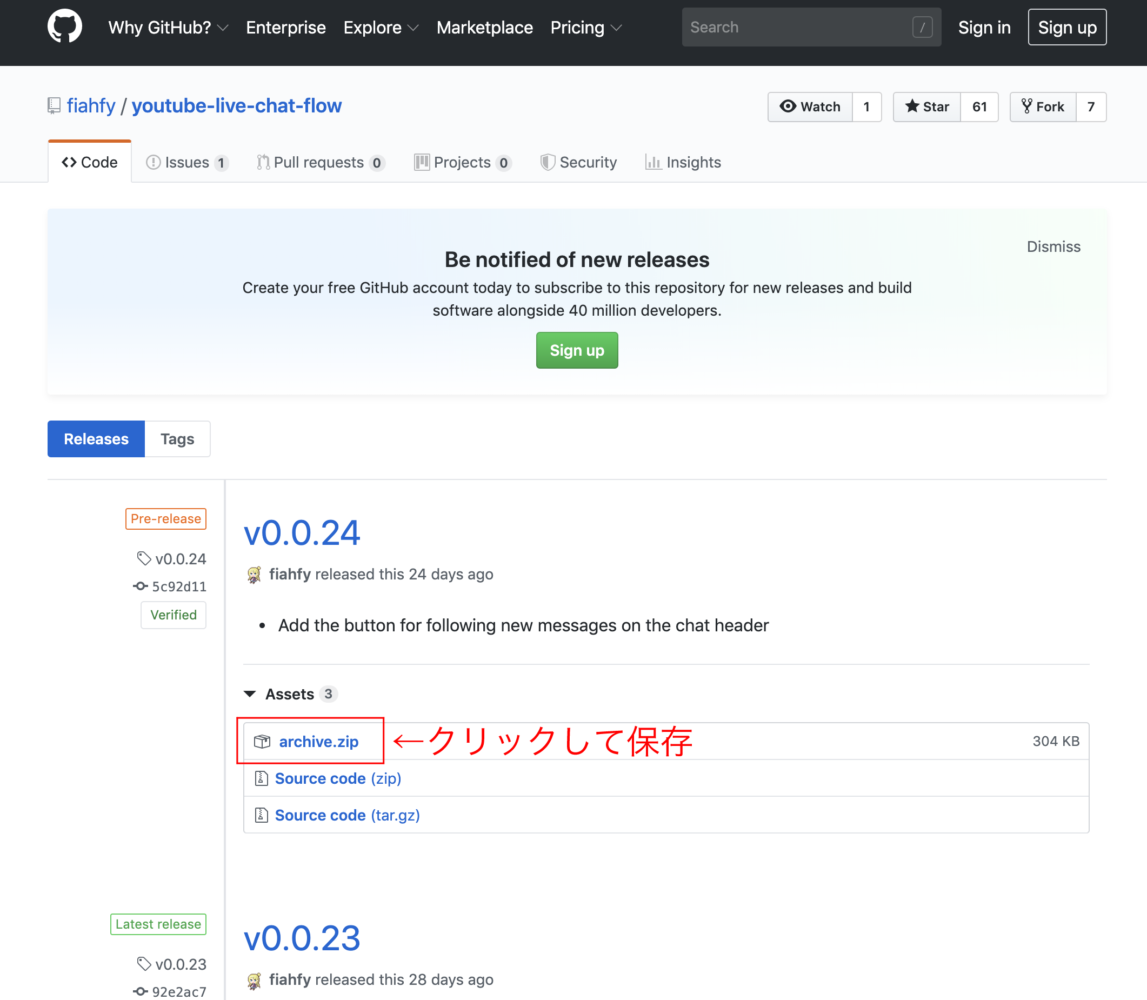Image resolution: width=1147 pixels, height=1000 pixels.
Task: Select the Releases tab button
Action: (96, 439)
